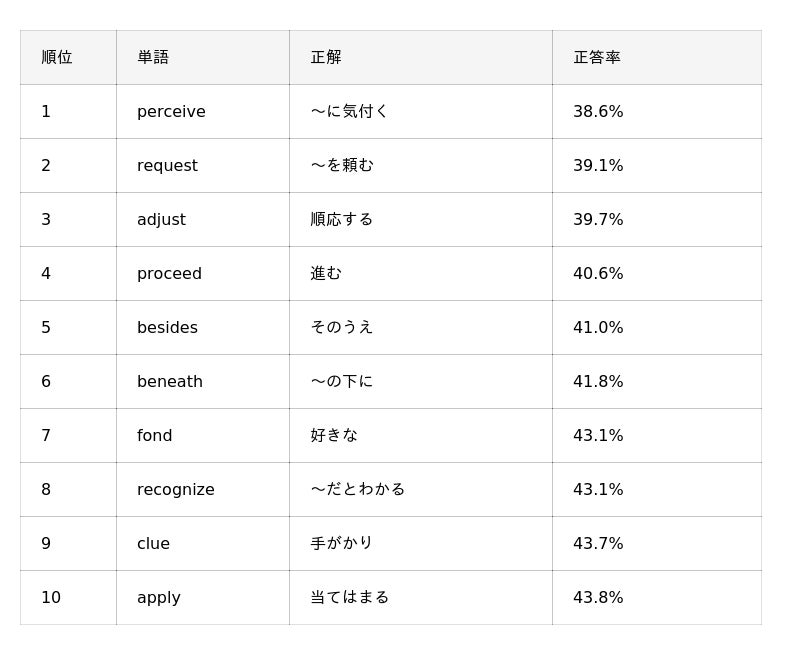Click the beneath cell
The width and height of the screenshot is (800, 655).
[203, 382]
